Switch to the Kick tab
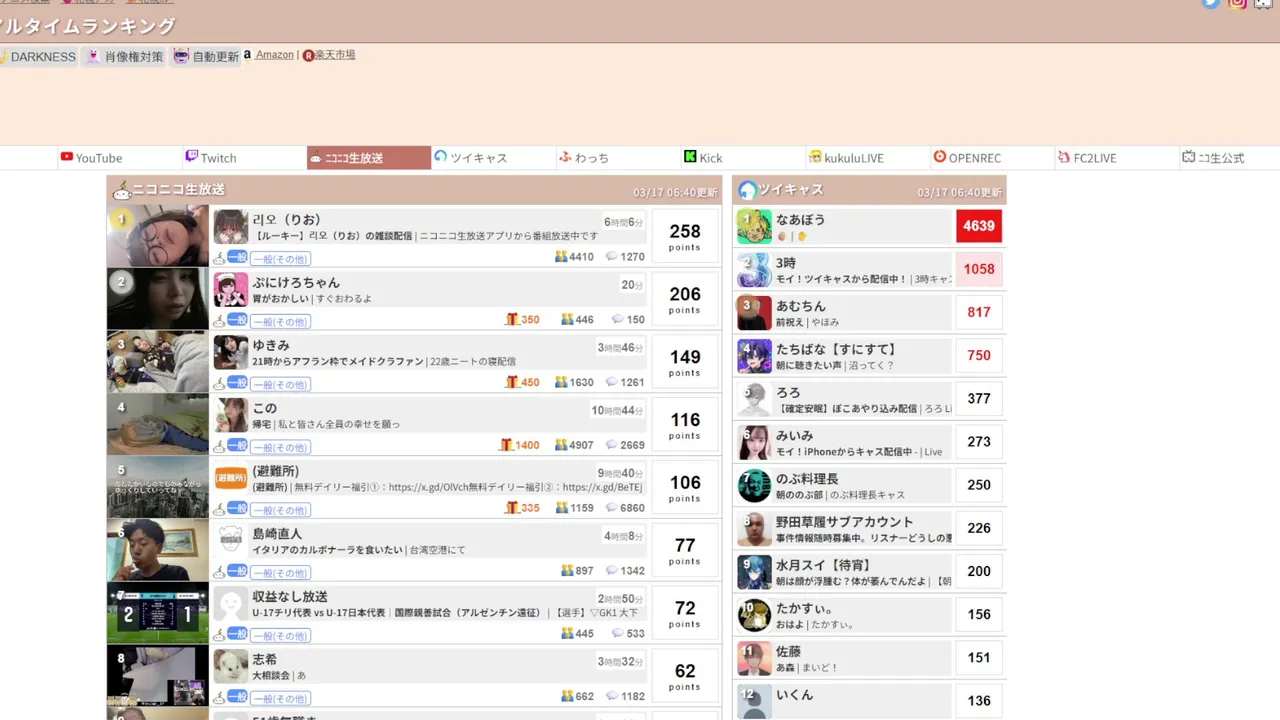 click(703, 158)
